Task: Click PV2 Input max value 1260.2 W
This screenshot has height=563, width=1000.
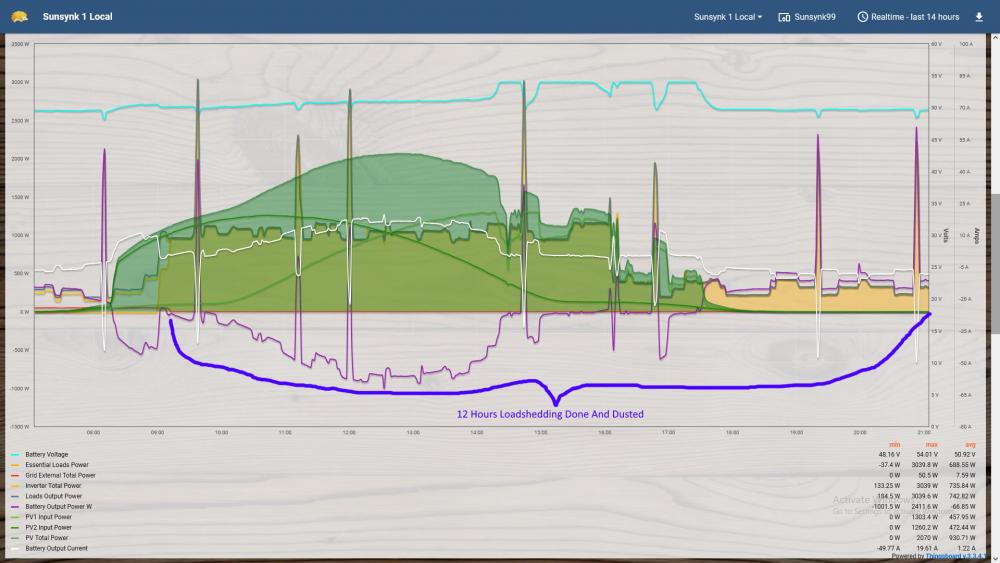Action: pyautogui.click(x=925, y=527)
